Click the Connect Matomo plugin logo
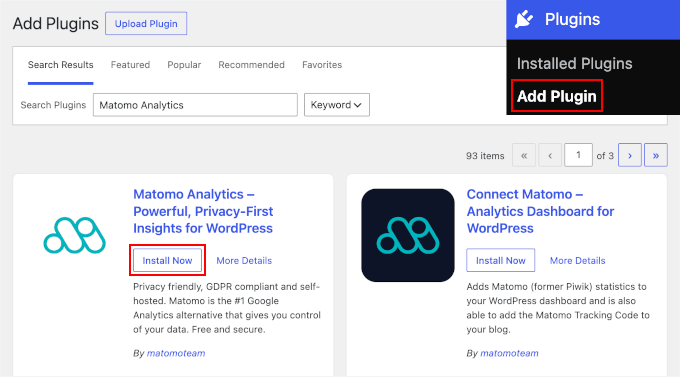 click(408, 235)
